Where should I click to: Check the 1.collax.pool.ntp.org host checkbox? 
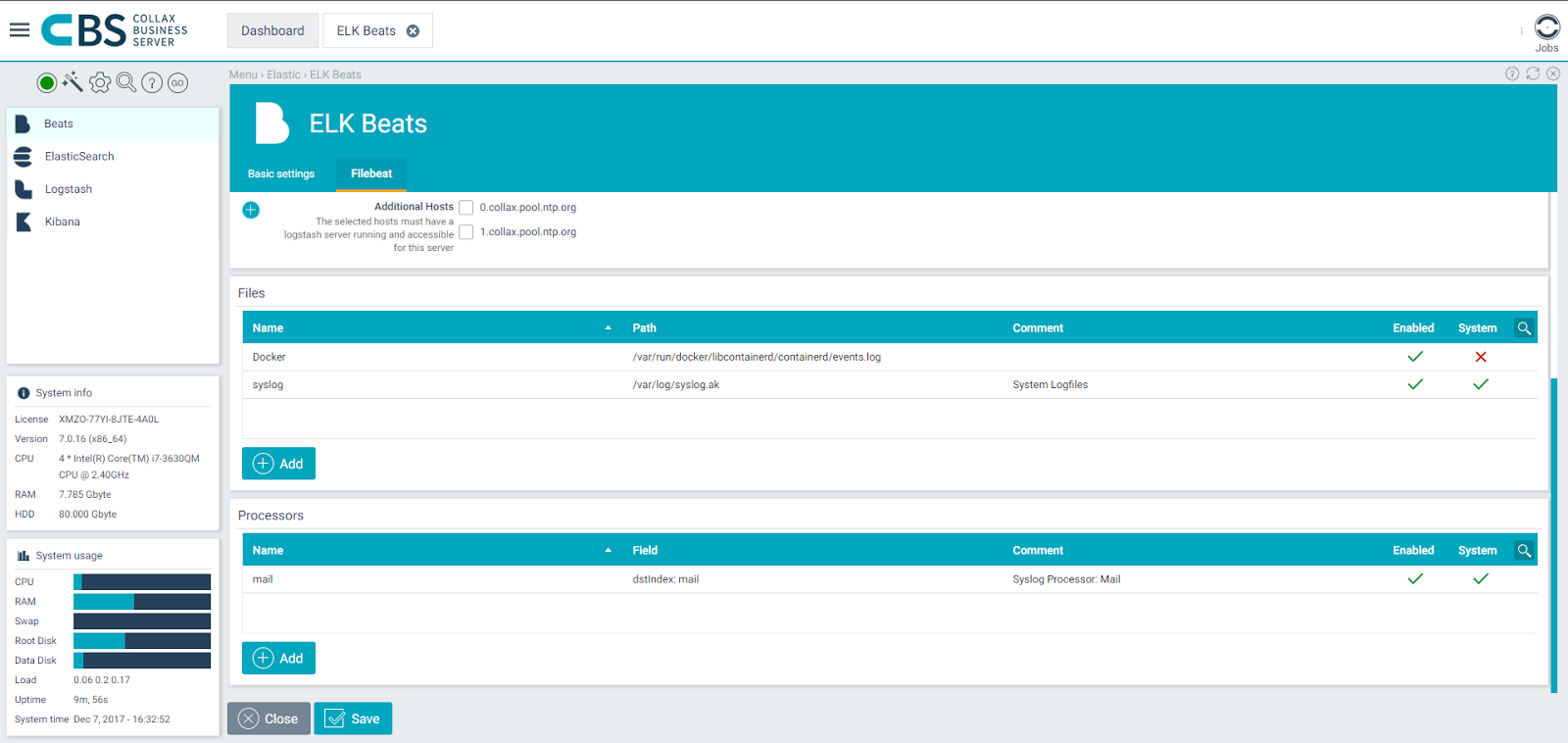pos(466,232)
